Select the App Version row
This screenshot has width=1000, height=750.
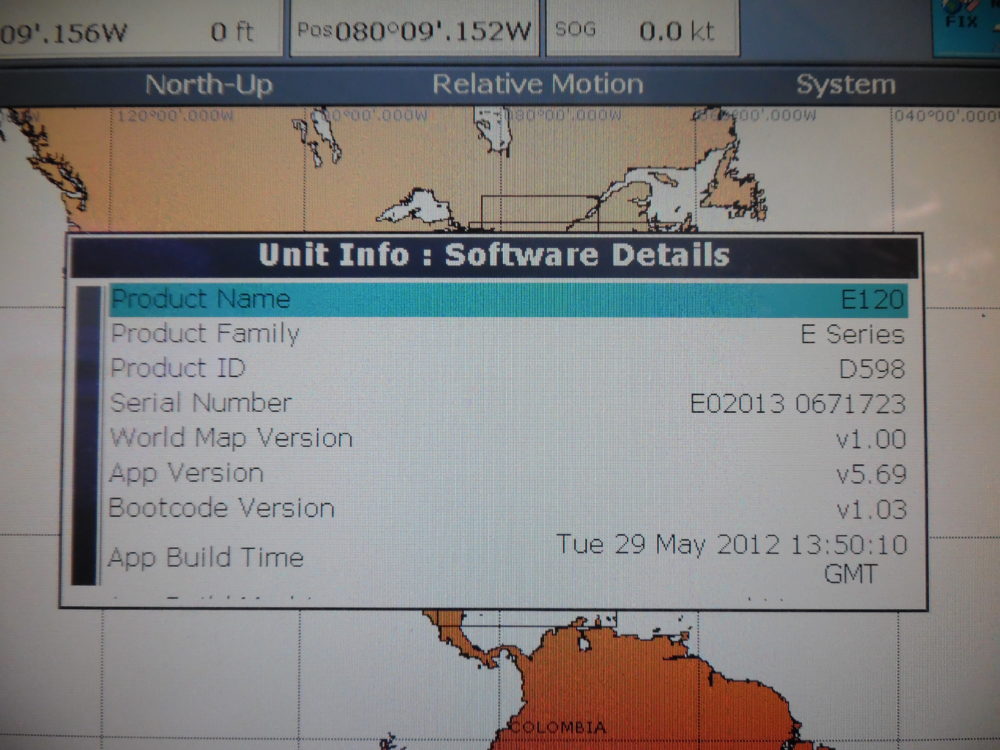point(508,474)
